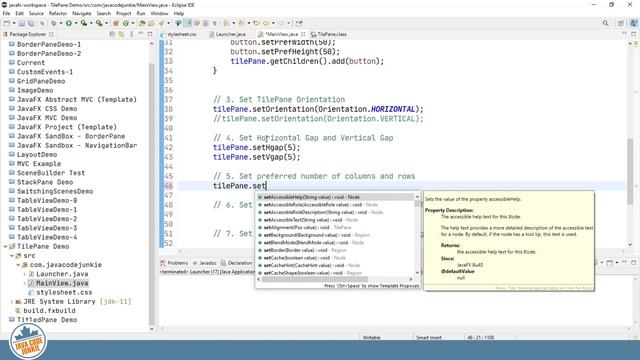Click the New file toolbar icon
This screenshot has width=640, height=360.
click(x=7, y=23)
